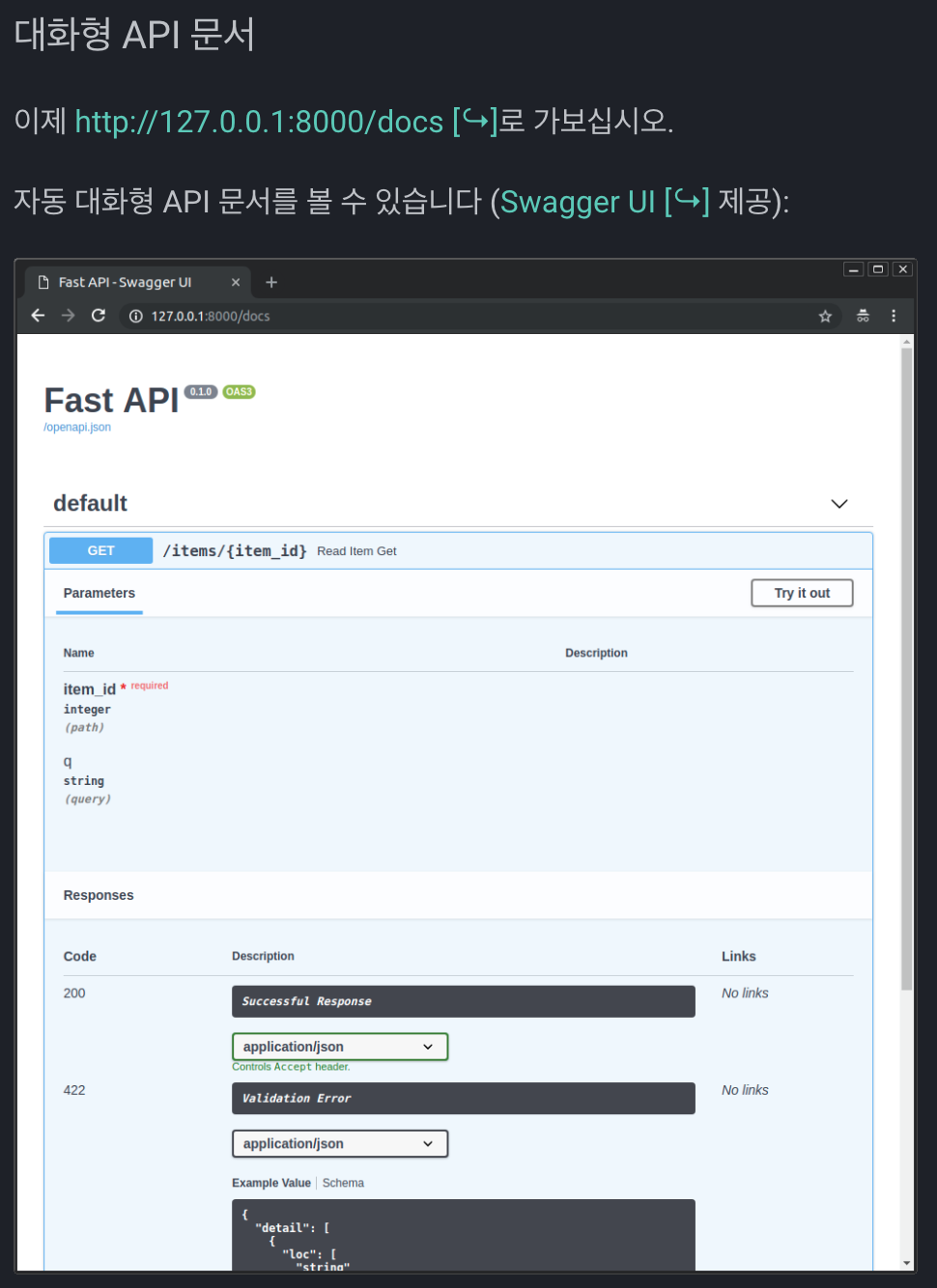This screenshot has width=937, height=1288.
Task: Click the Try it out button
Action: pos(802,593)
